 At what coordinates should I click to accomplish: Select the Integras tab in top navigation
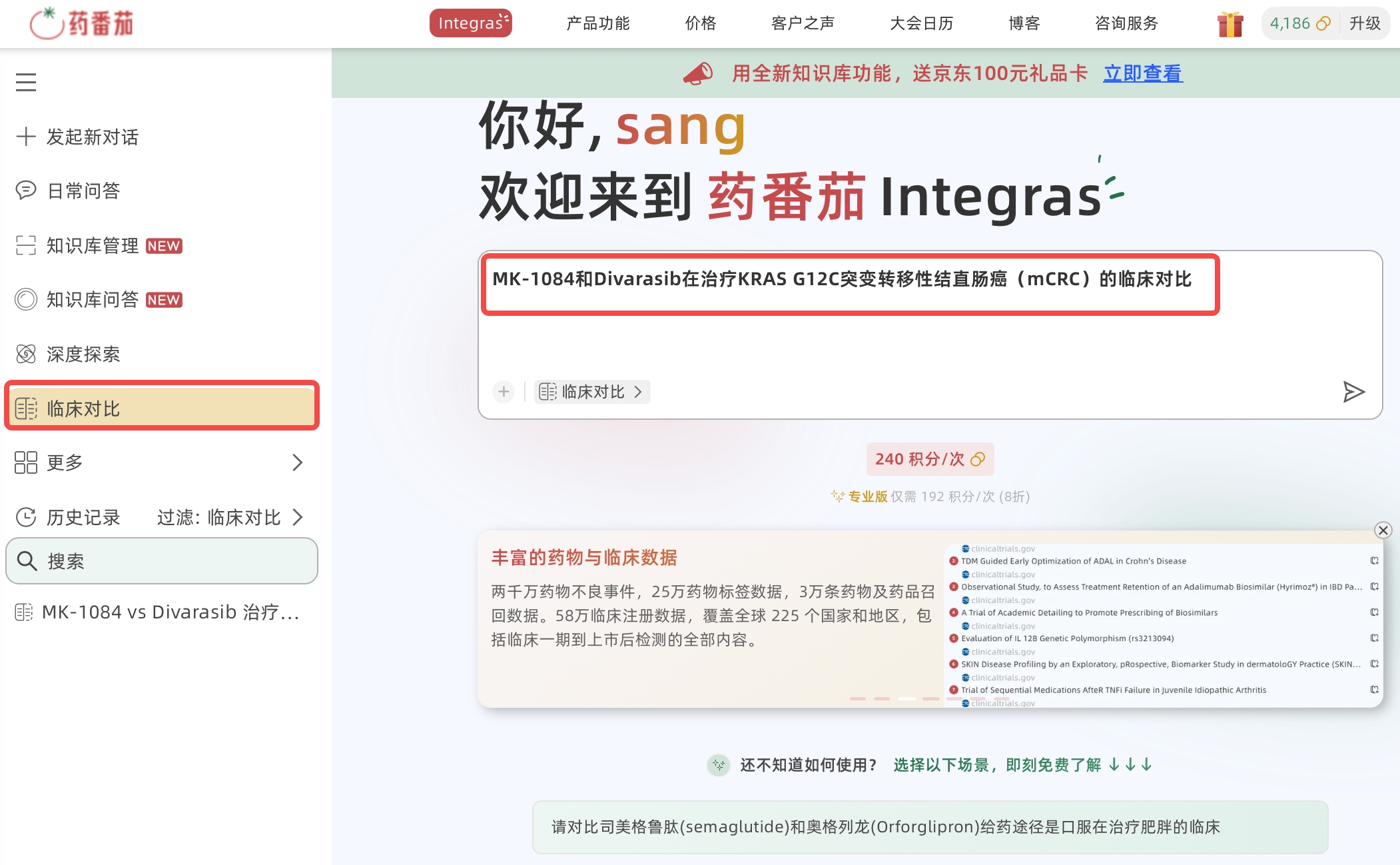pyautogui.click(x=471, y=23)
